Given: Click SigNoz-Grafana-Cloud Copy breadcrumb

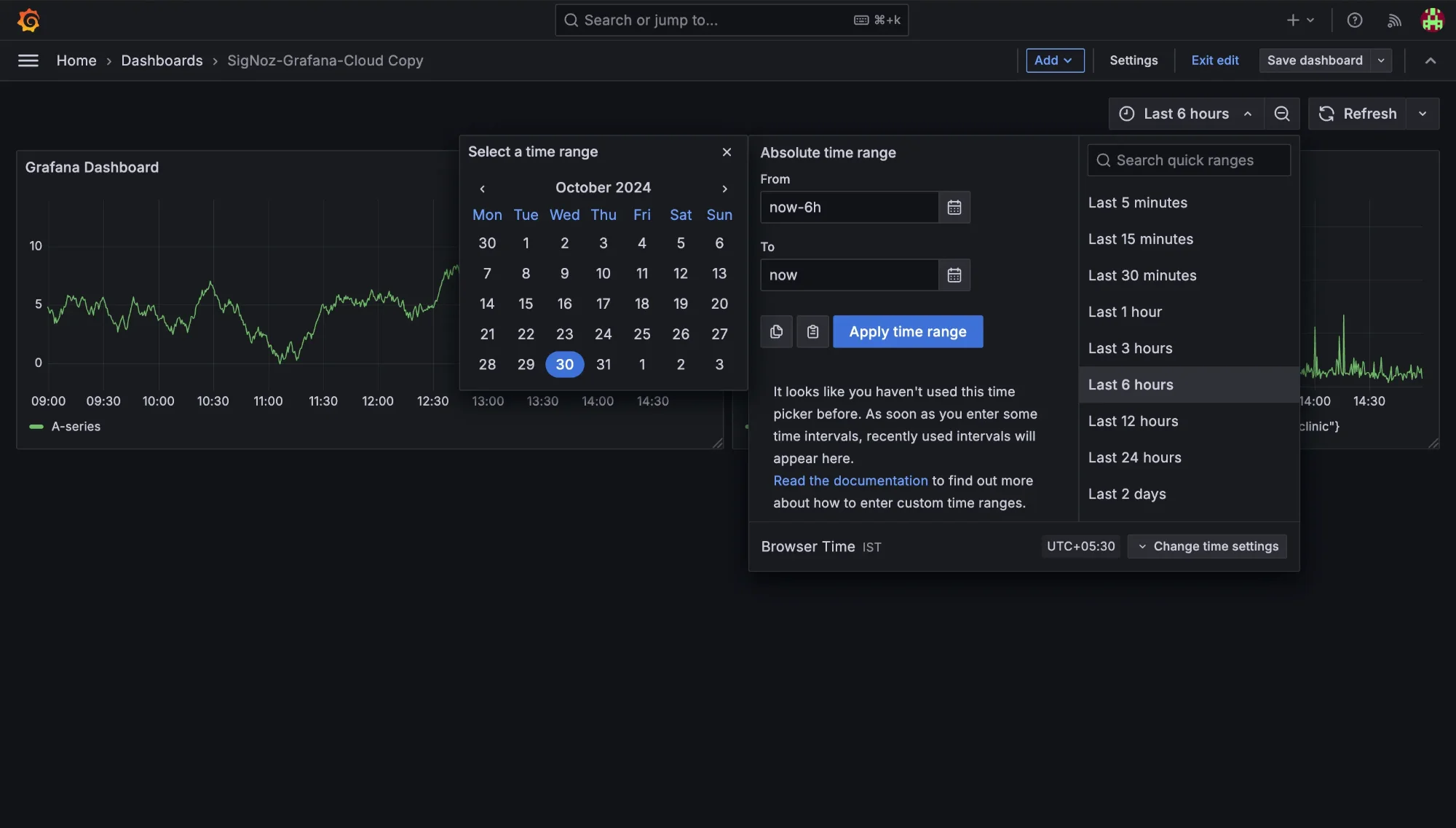Looking at the screenshot, I should (x=325, y=60).
